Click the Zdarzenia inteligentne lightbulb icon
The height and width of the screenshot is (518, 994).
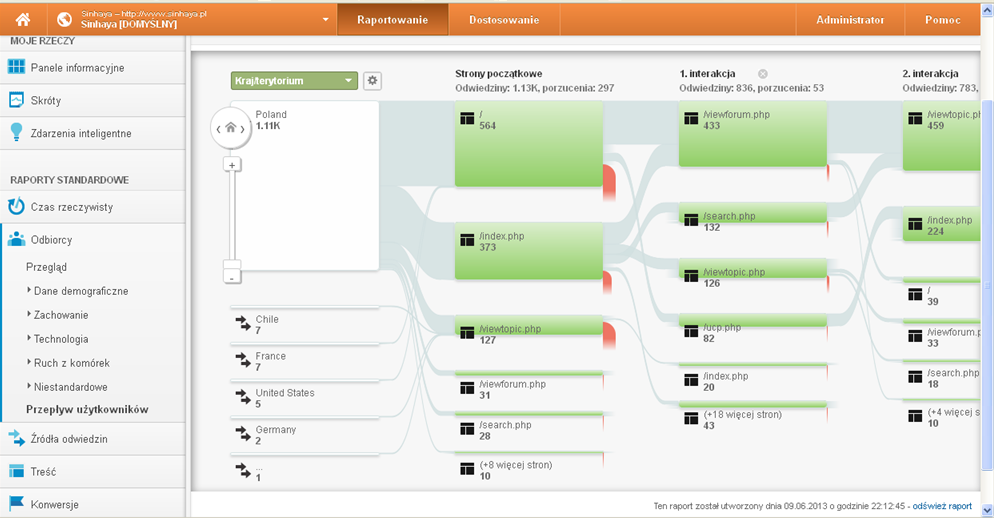[x=16, y=133]
